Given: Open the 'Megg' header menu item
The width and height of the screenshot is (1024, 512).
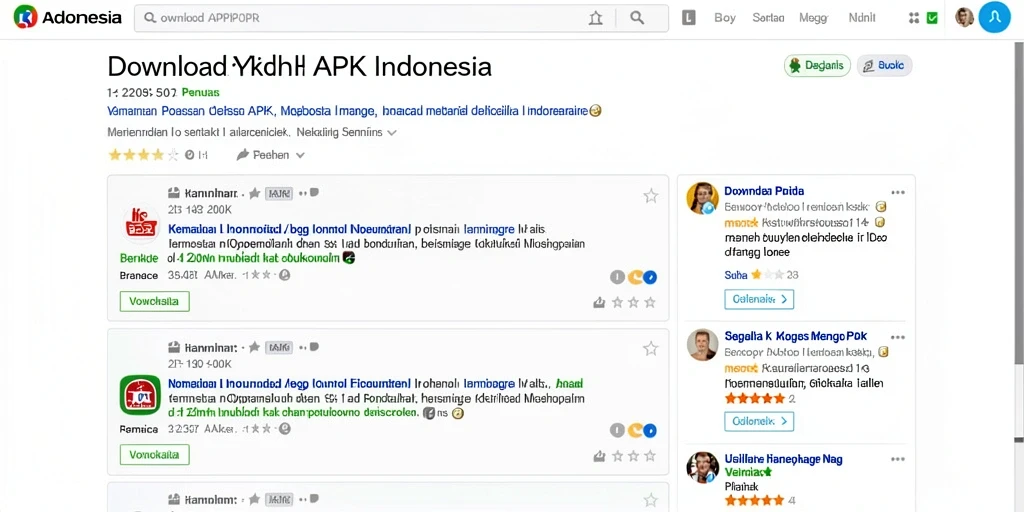Looking at the screenshot, I should [813, 18].
